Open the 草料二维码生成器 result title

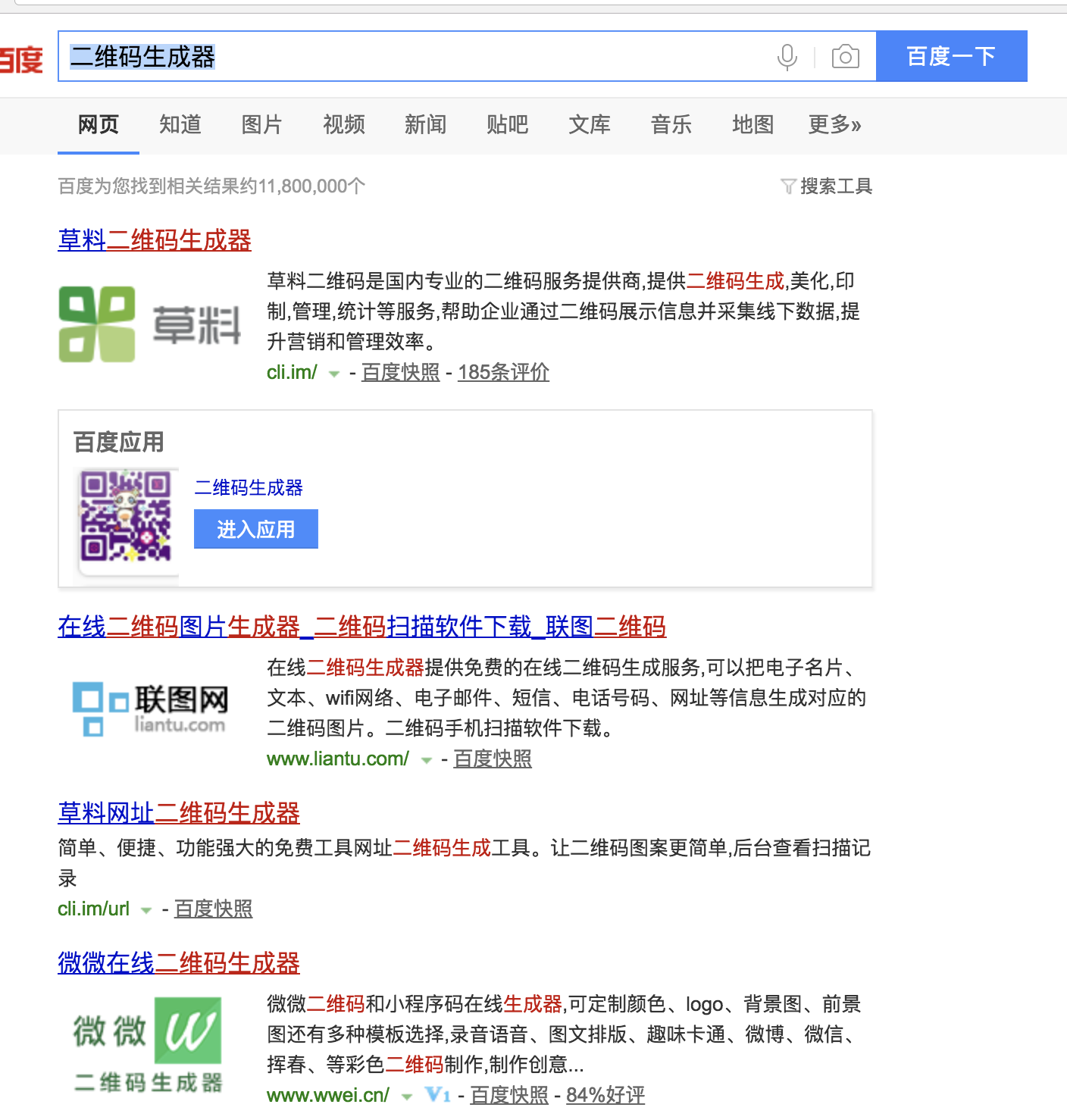click(155, 240)
